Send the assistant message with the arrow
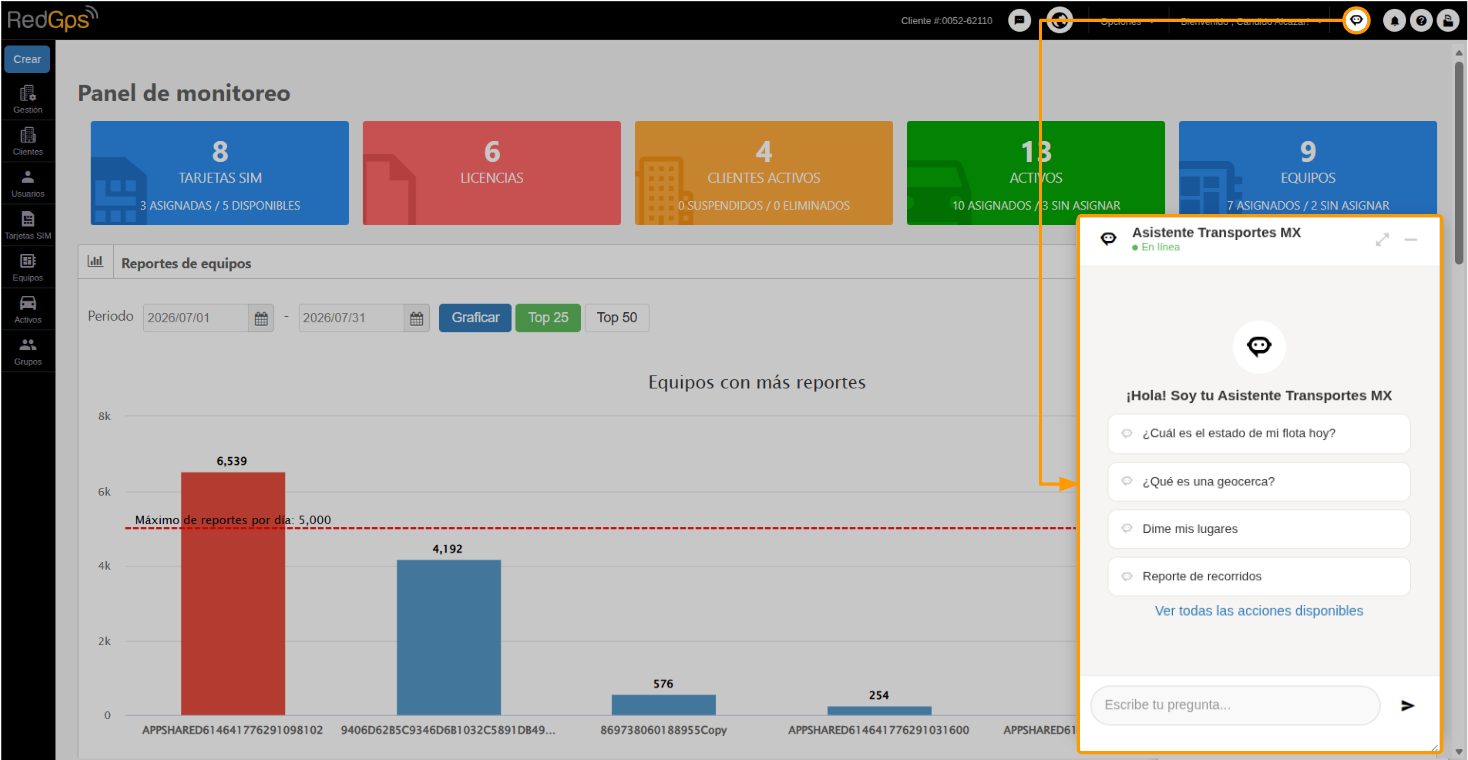Screen dimensions: 1468x760 [x=1408, y=705]
